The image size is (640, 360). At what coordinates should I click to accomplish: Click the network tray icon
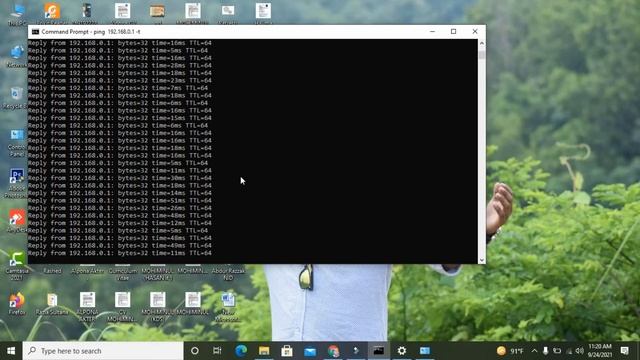(569, 351)
